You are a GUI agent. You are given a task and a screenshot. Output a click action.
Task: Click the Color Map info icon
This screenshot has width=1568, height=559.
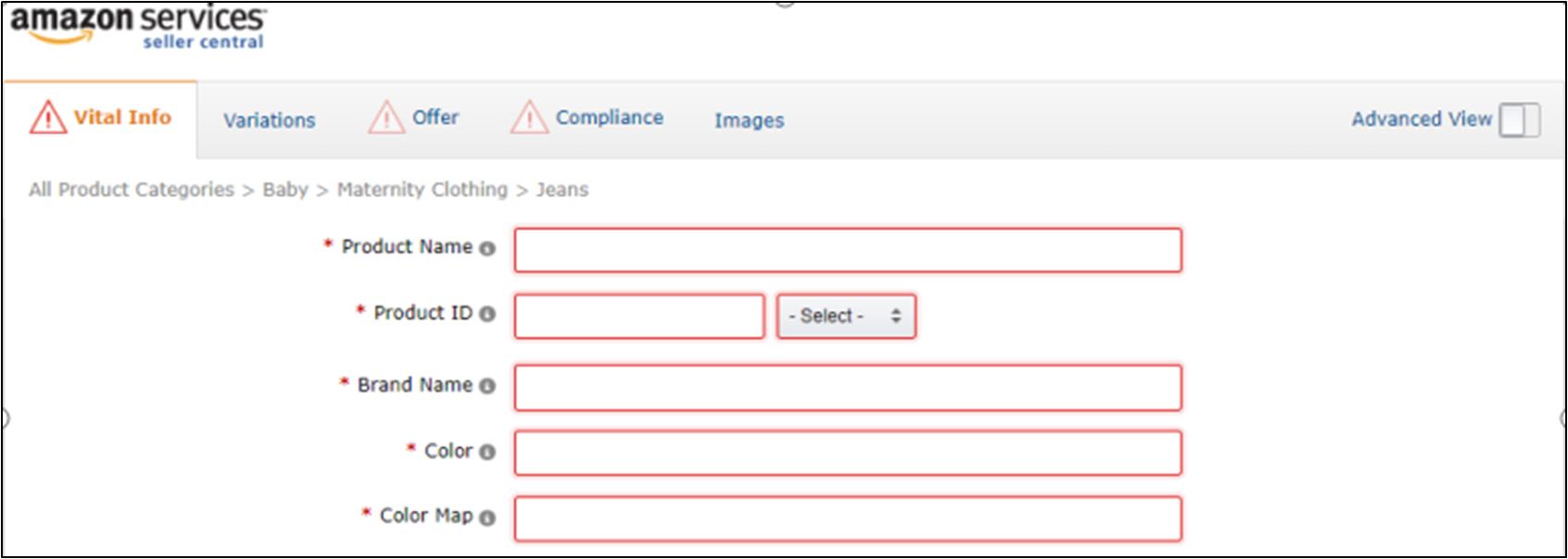488,517
